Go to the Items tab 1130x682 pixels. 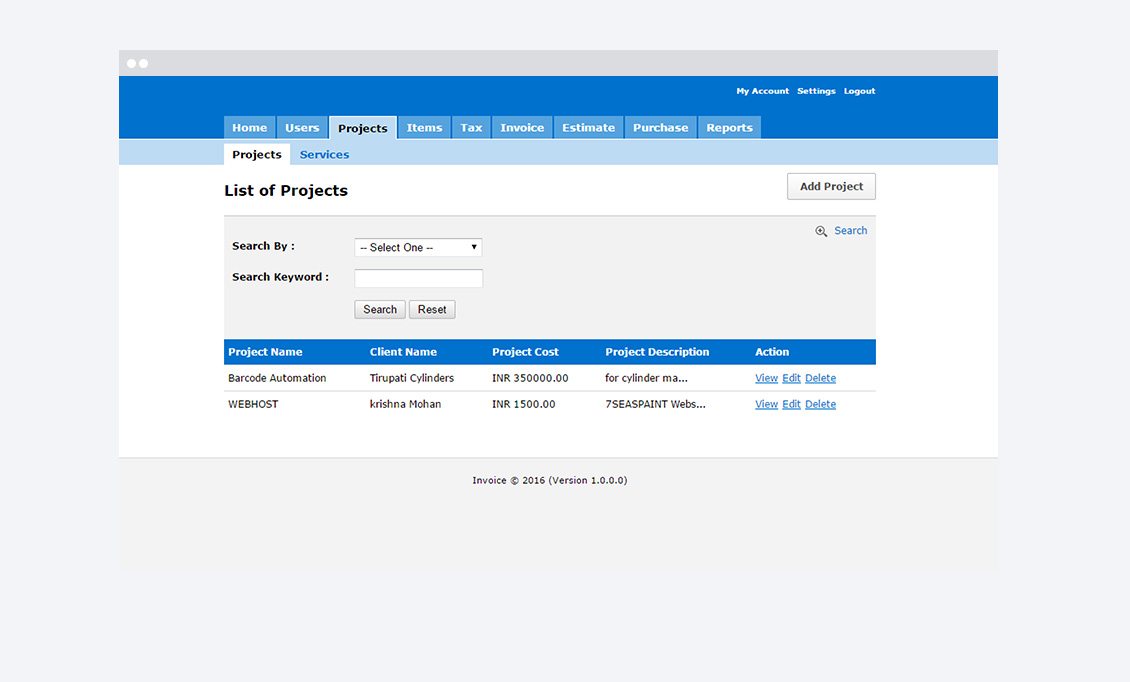(x=424, y=128)
